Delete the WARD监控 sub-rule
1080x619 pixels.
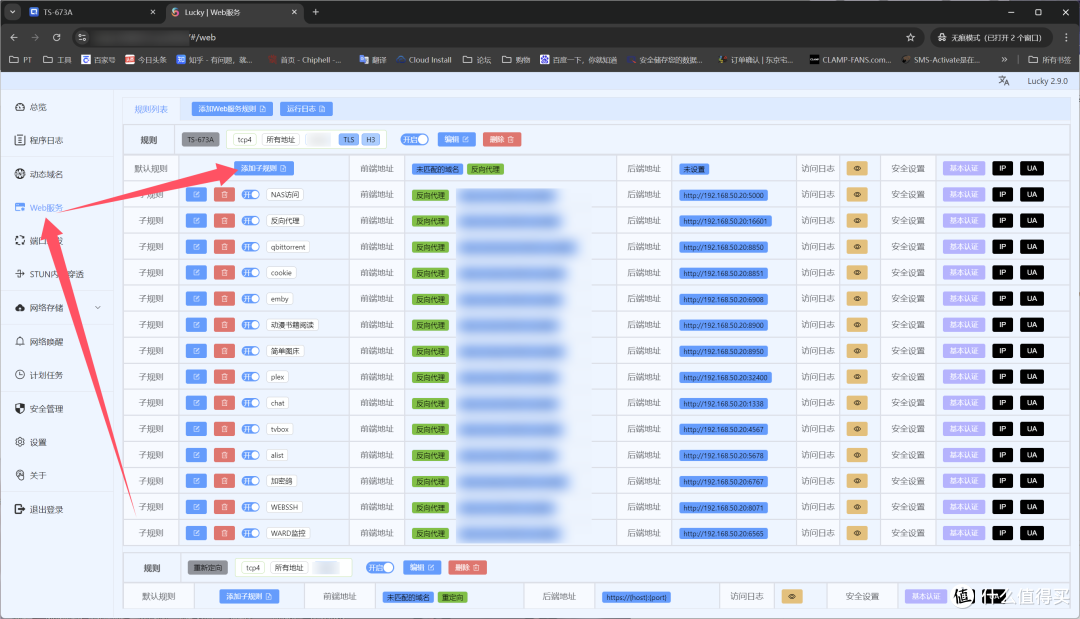coord(224,533)
